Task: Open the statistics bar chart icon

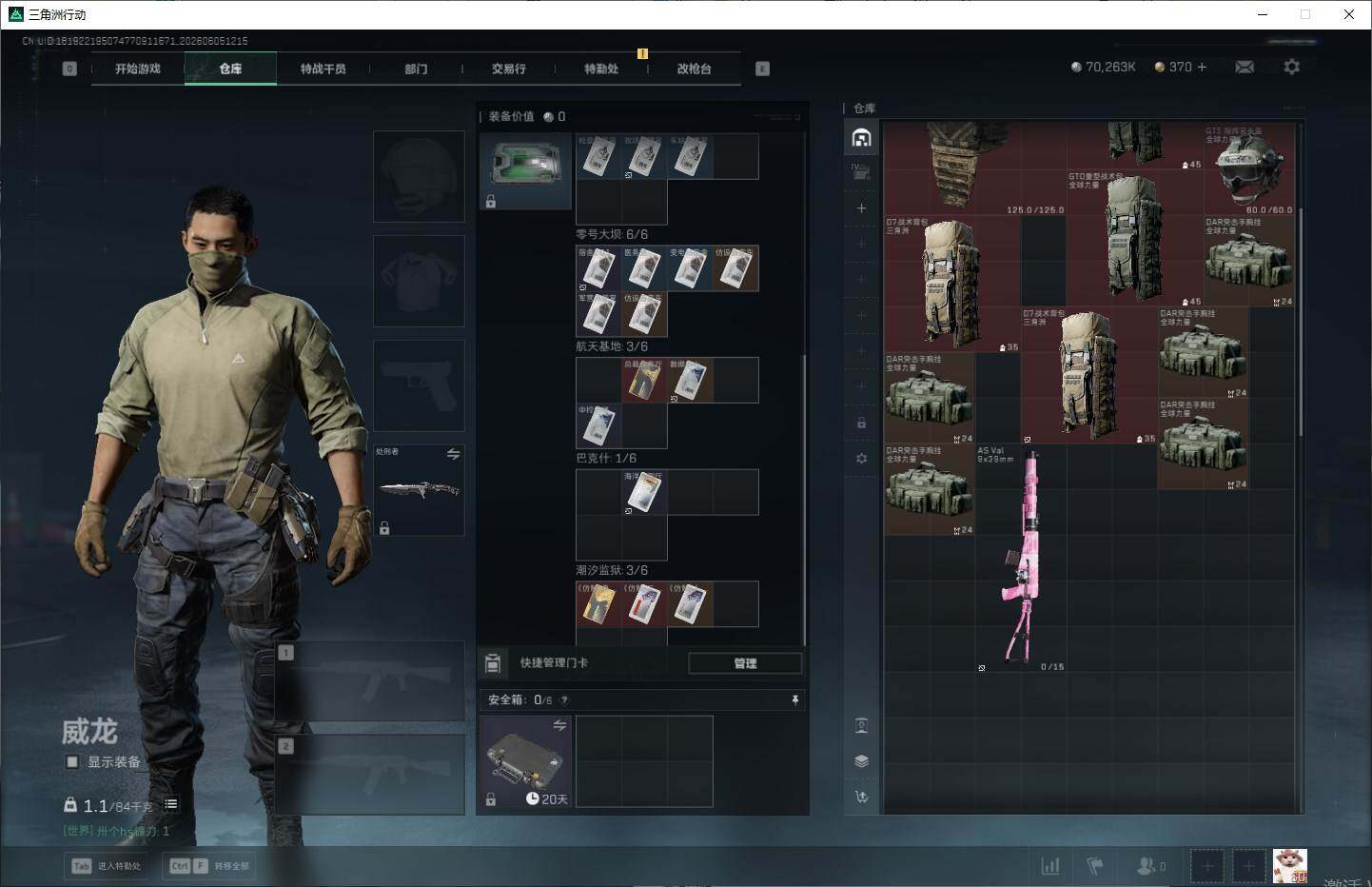Action: (x=1050, y=866)
